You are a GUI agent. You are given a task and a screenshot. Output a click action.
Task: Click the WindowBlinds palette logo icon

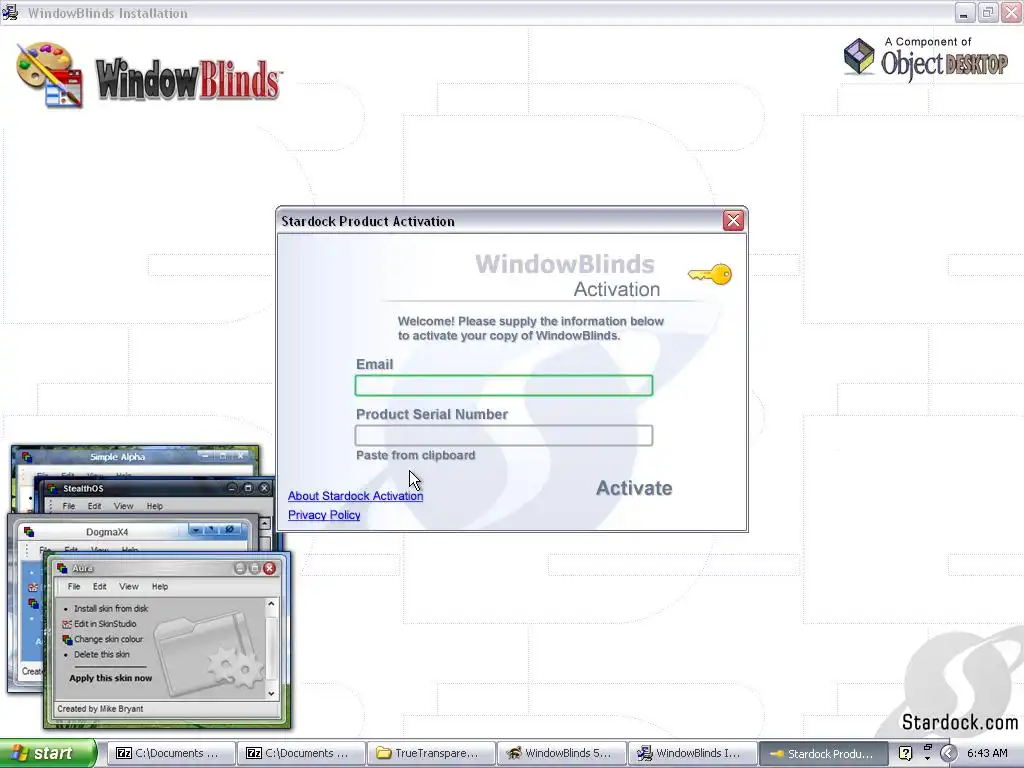50,74
